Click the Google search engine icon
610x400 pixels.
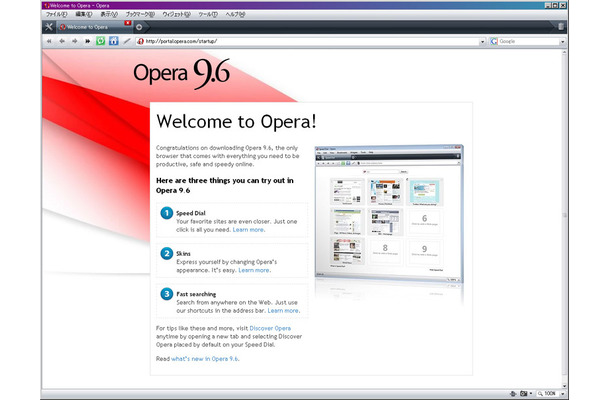(494, 41)
